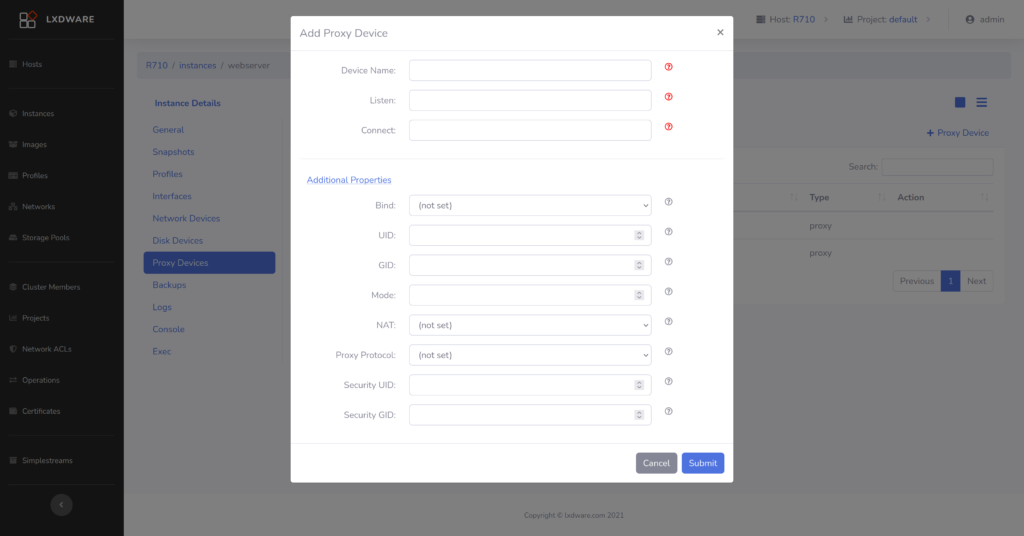1024x536 pixels.
Task: Show help for the GID property
Action: point(668,262)
